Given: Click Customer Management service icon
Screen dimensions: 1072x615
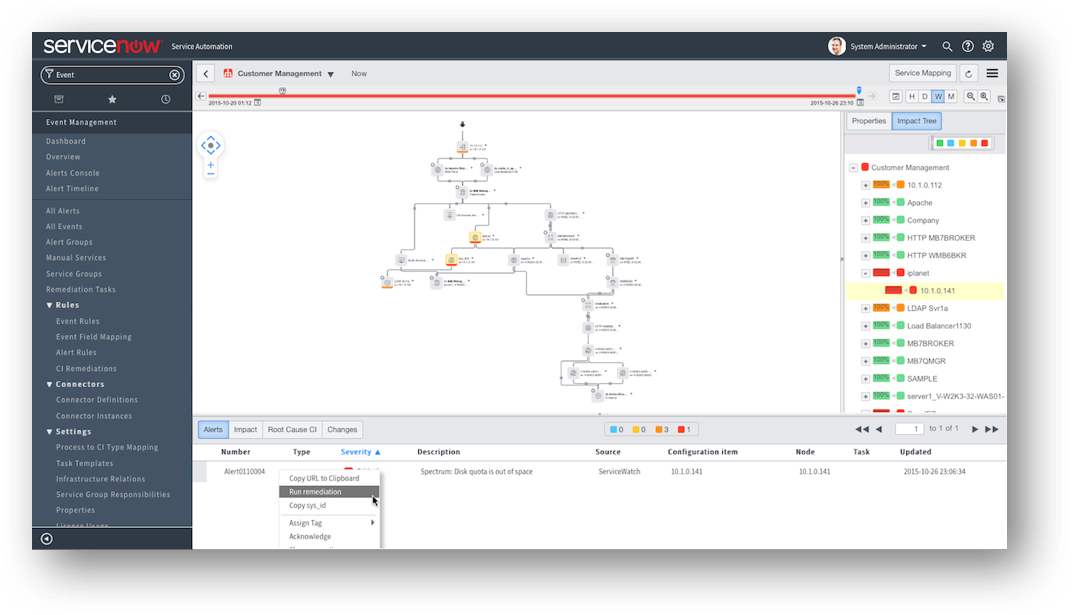Looking at the screenshot, I should pyautogui.click(x=228, y=74).
